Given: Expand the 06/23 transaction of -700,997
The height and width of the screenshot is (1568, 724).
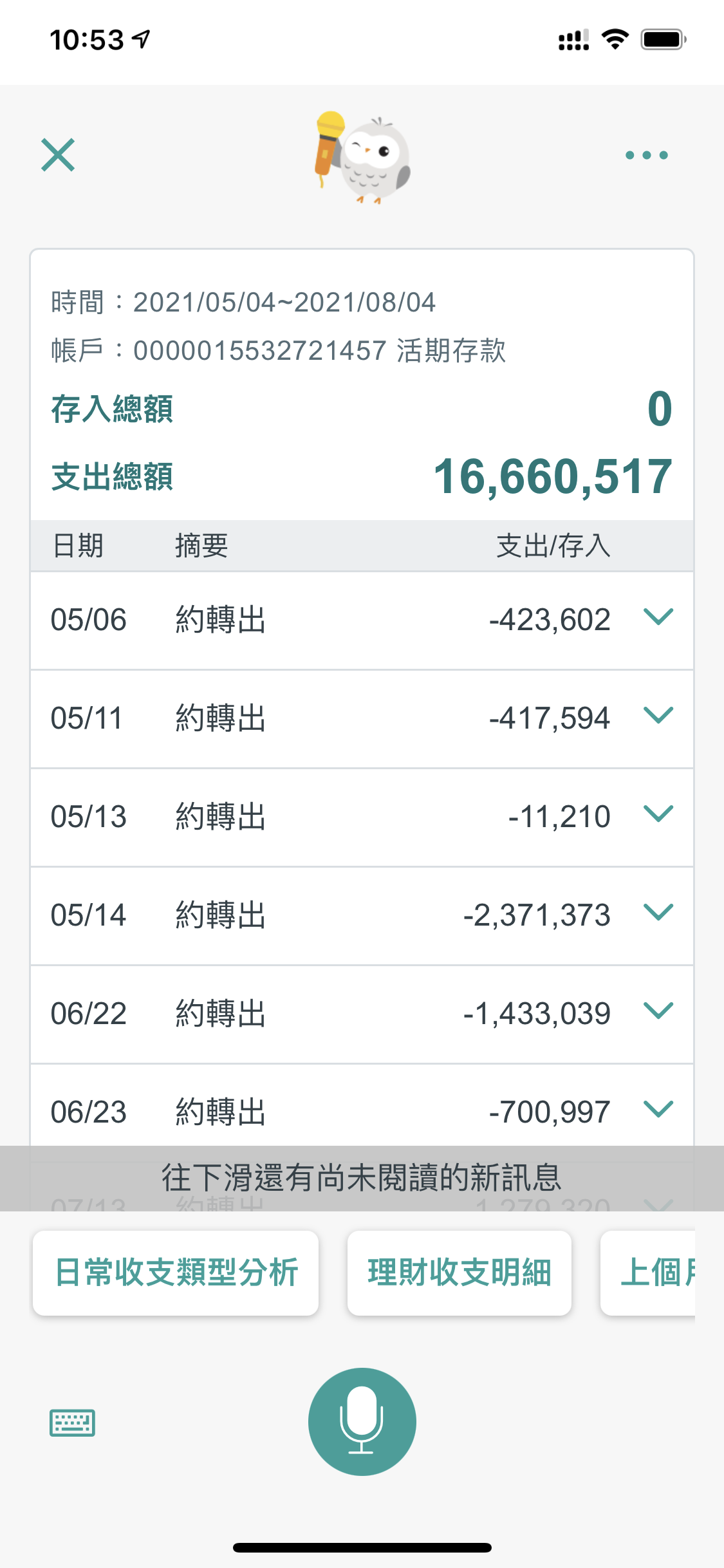Looking at the screenshot, I should [x=658, y=1110].
